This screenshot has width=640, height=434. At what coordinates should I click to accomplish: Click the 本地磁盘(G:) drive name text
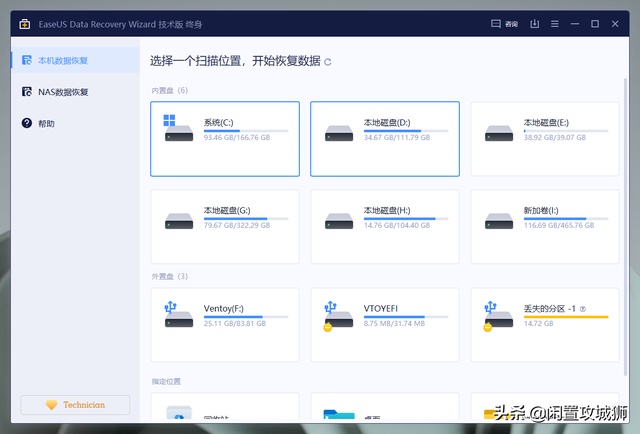(x=227, y=210)
